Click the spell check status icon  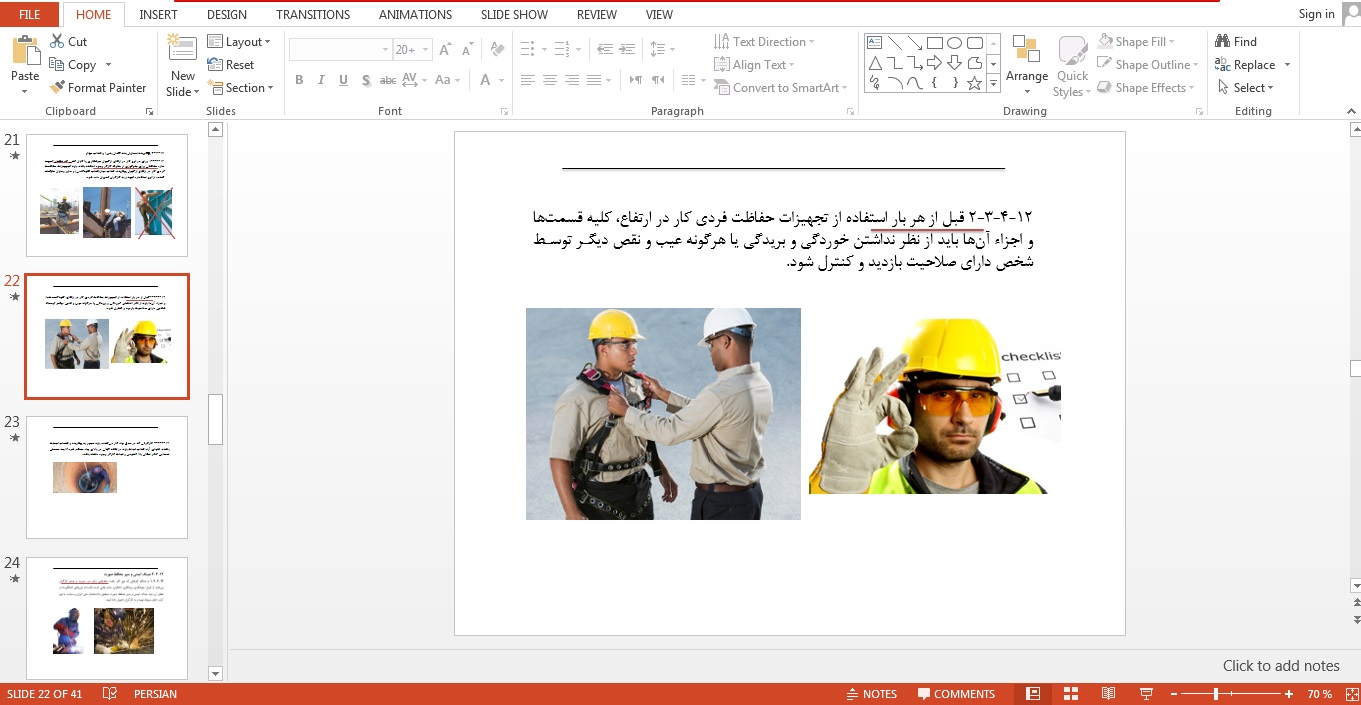110,694
